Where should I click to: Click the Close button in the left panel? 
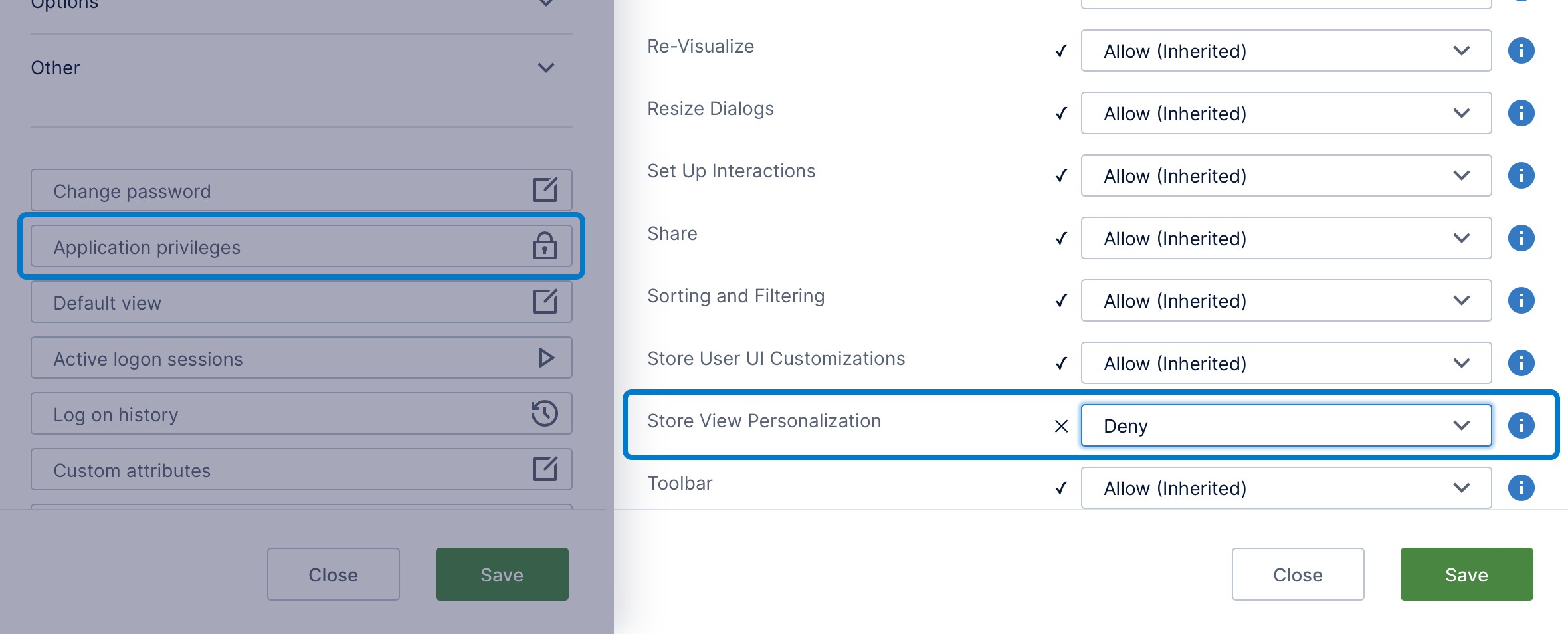(x=333, y=574)
